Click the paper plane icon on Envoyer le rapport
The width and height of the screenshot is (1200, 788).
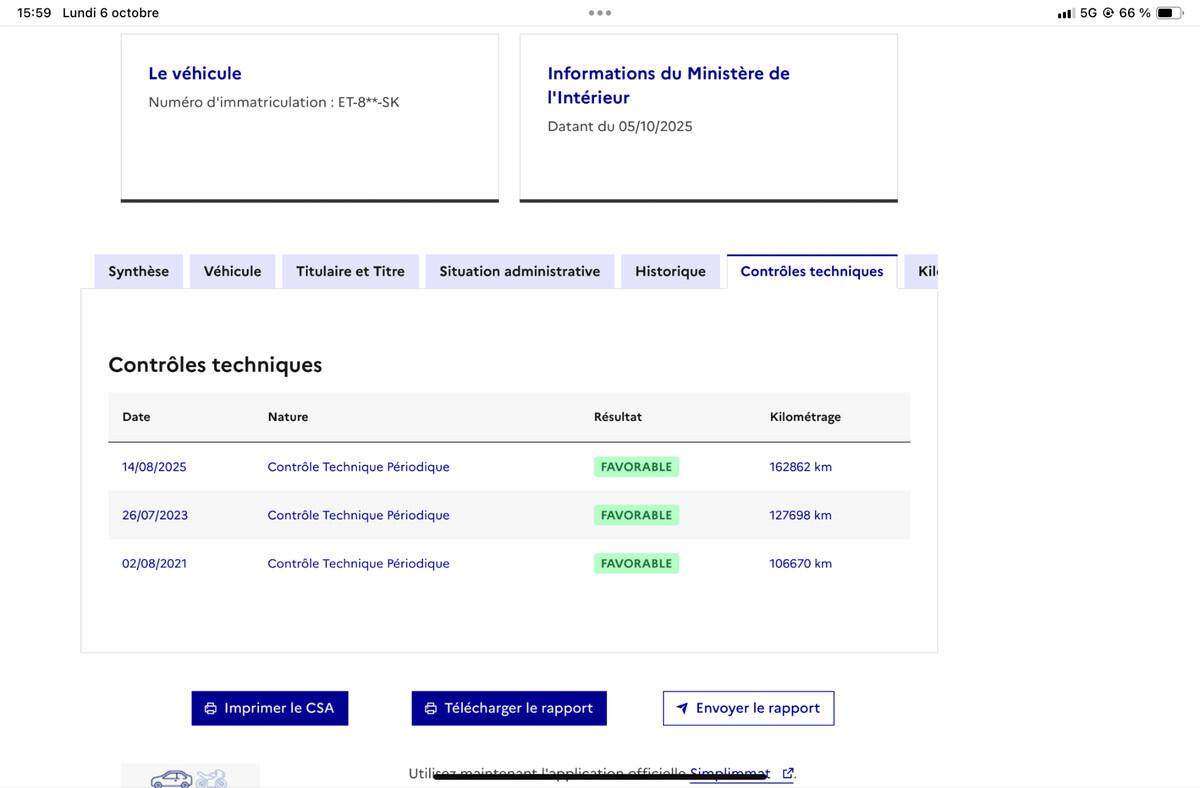(682, 708)
